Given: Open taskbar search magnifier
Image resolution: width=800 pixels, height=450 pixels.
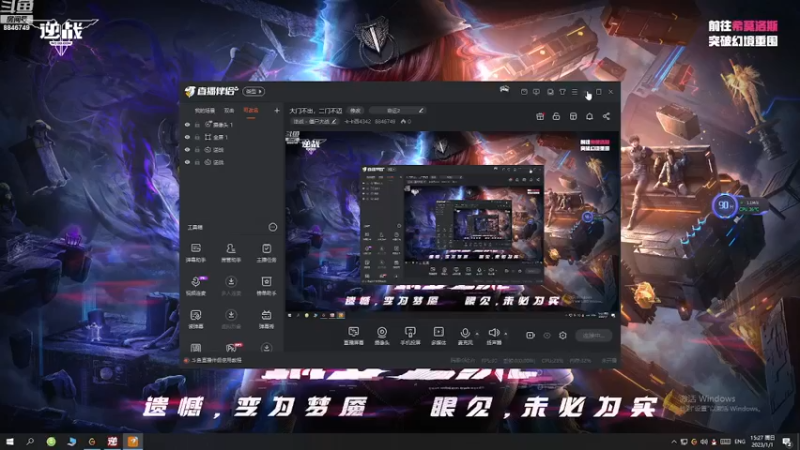Looking at the screenshot, I should coord(30,441).
